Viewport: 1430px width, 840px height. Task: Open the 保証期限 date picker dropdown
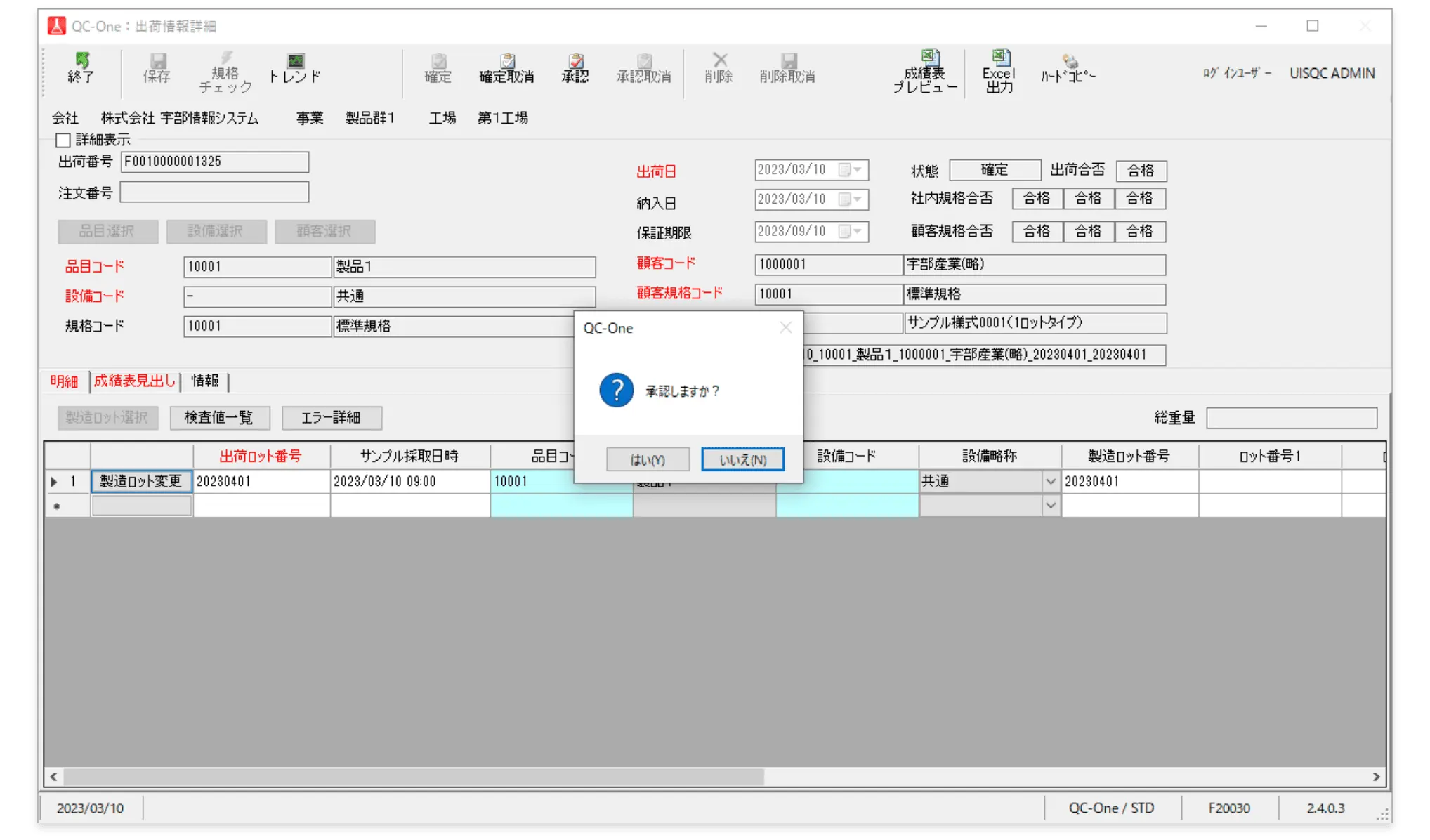coord(858,231)
